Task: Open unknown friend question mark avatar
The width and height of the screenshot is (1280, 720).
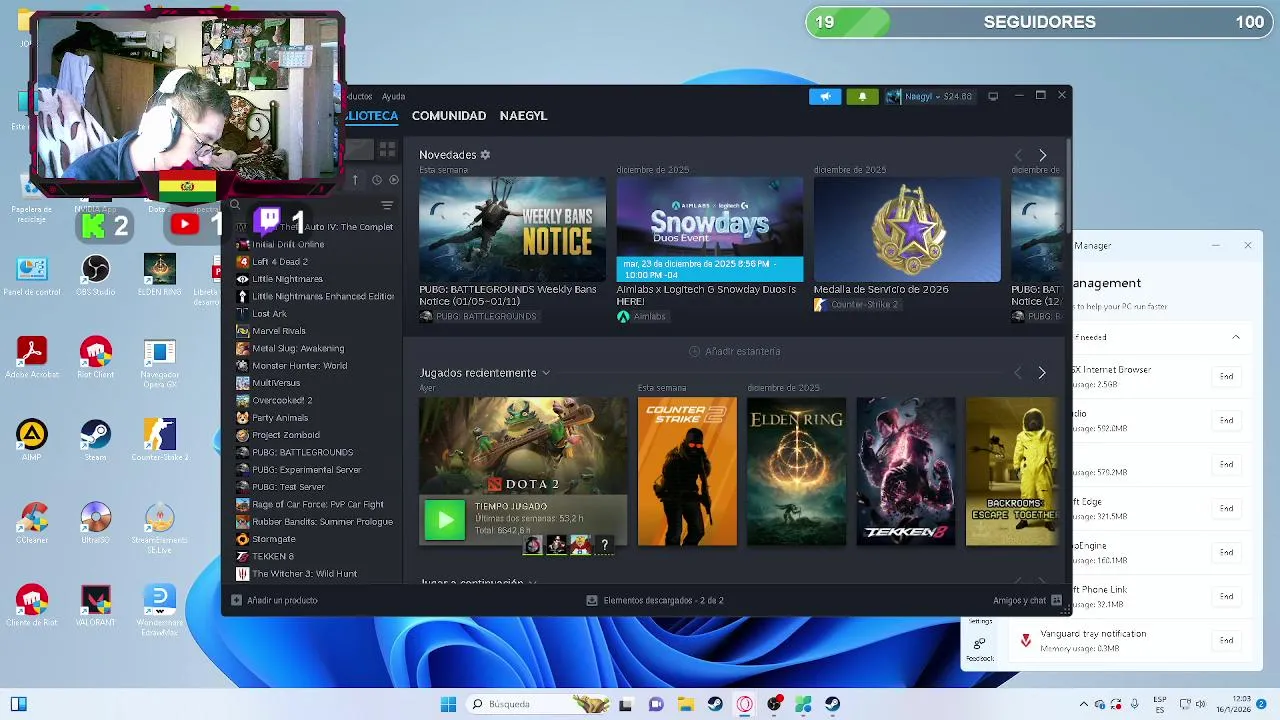Action: (x=604, y=545)
